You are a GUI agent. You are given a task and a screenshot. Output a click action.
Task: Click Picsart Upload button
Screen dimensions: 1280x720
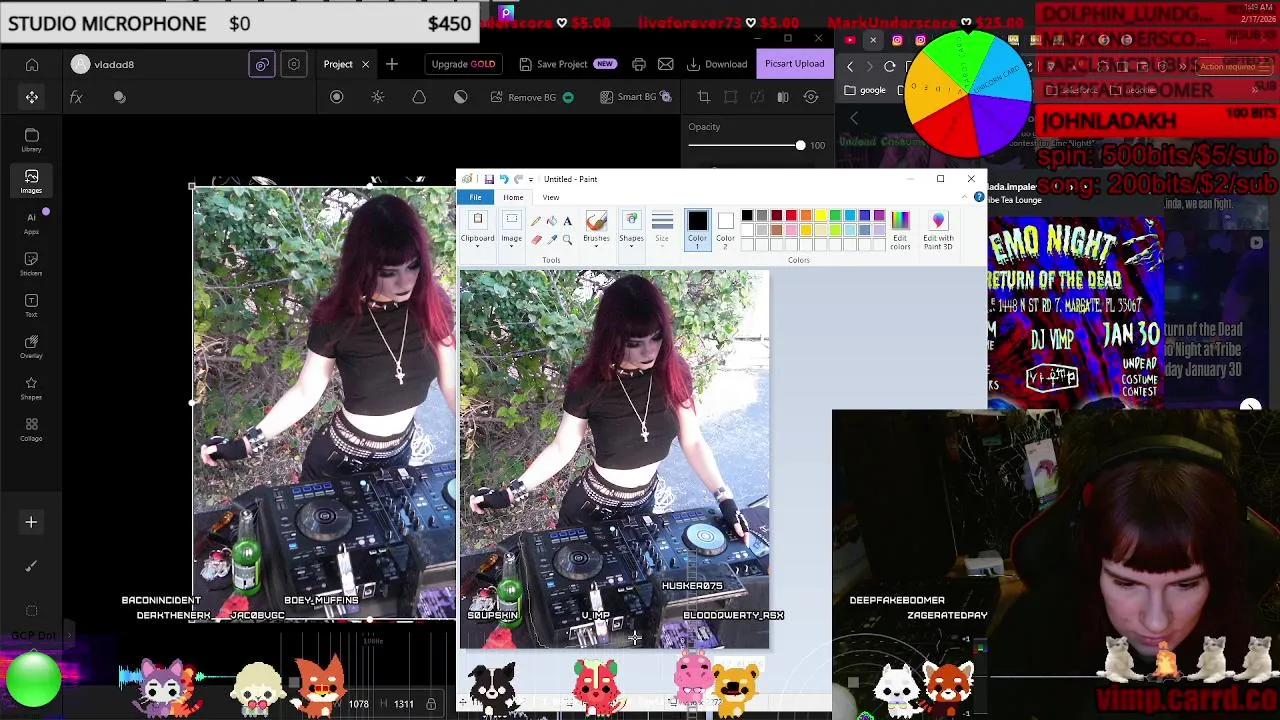coord(795,64)
